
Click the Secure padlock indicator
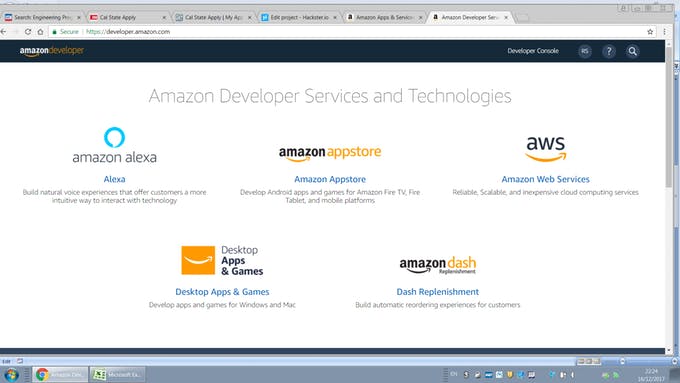(65, 32)
